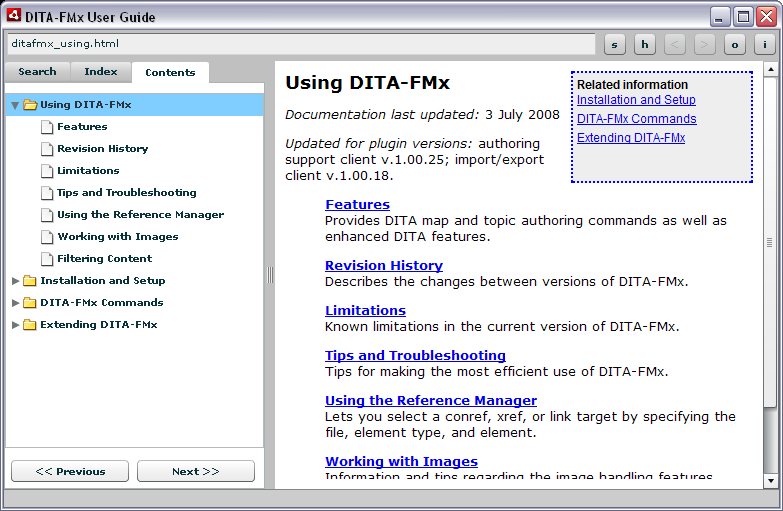This screenshot has width=783, height=511.
Task: Close the DITA-FMx User Guide window
Action: pyautogui.click(x=766, y=17)
